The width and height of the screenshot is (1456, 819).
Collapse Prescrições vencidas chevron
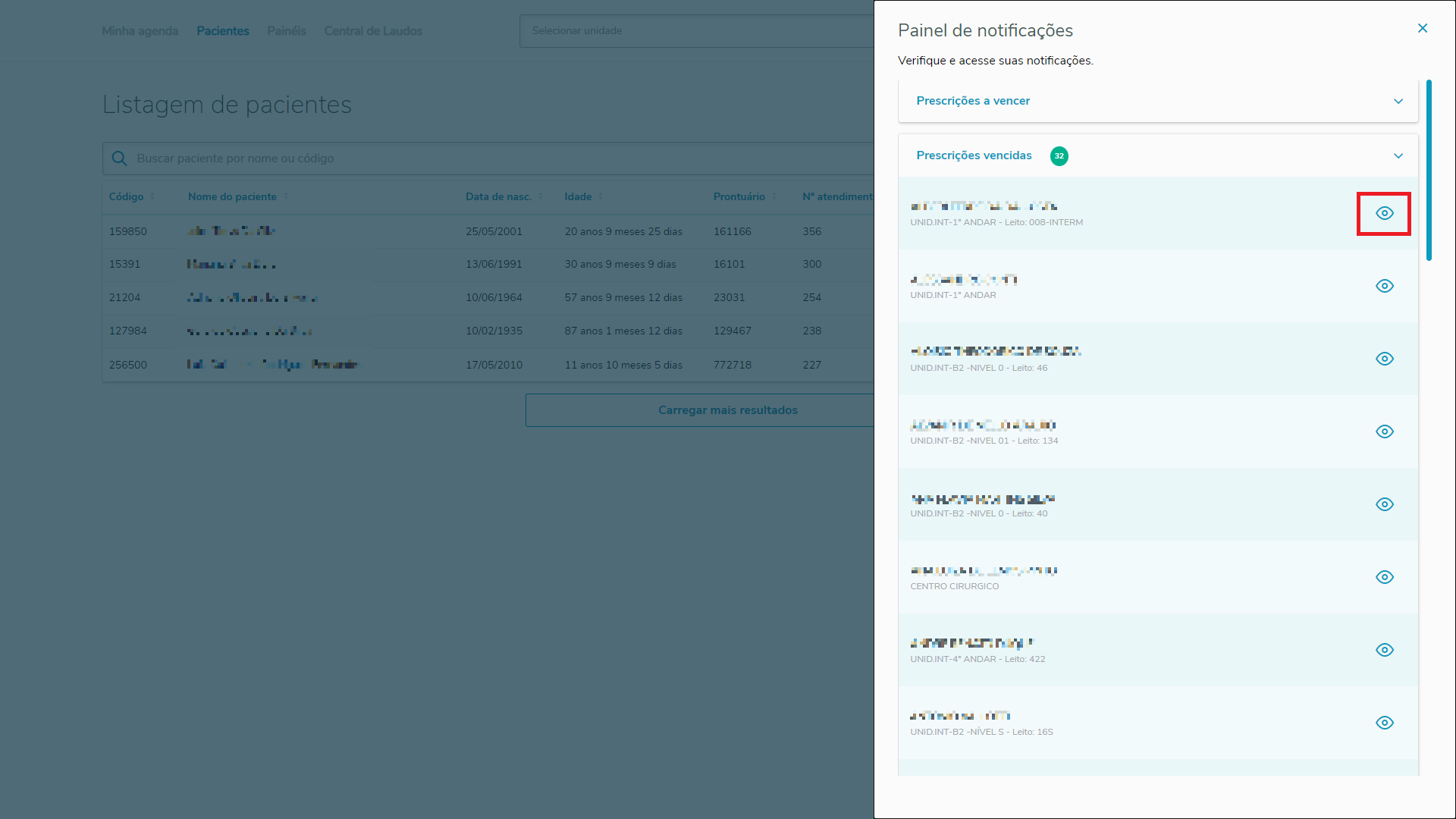click(x=1398, y=155)
